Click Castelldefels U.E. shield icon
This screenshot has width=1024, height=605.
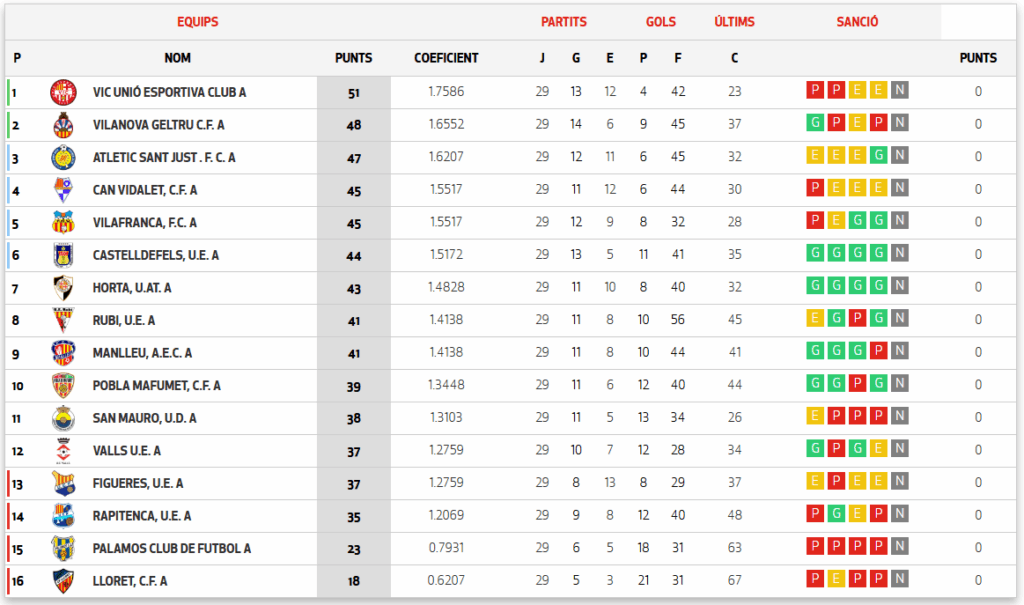point(63,255)
